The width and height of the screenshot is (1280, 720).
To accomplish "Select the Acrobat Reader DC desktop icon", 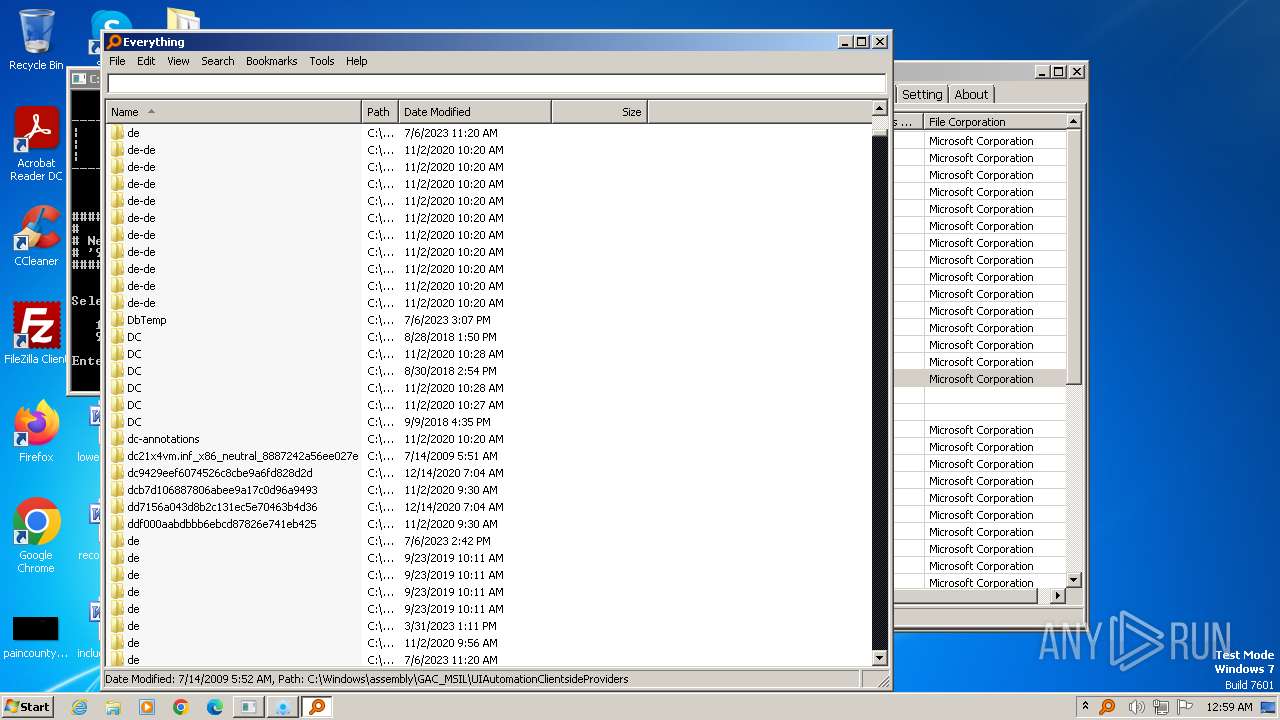I will tap(36, 144).
